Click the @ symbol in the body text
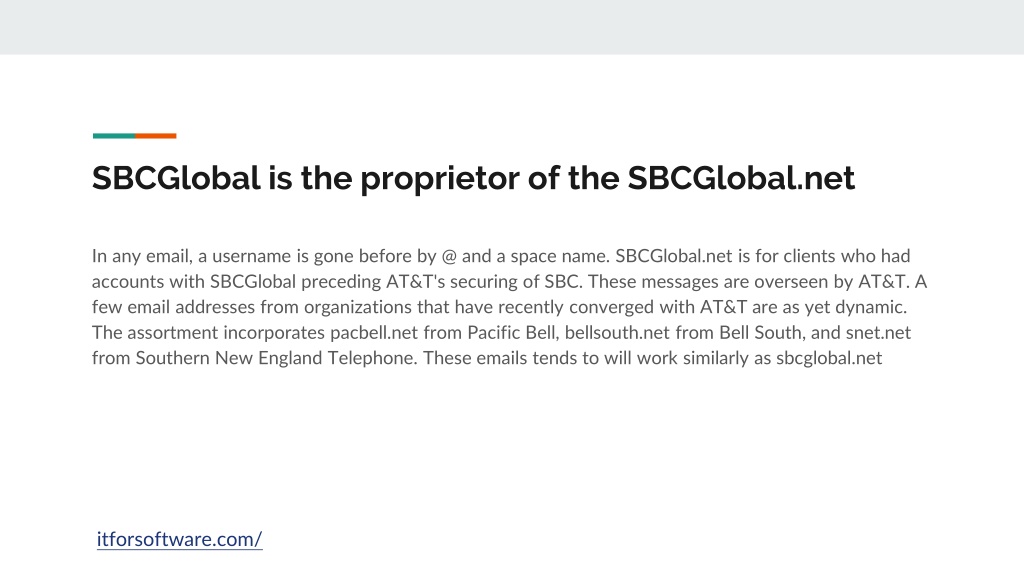This screenshot has width=1024, height=576. (449, 256)
